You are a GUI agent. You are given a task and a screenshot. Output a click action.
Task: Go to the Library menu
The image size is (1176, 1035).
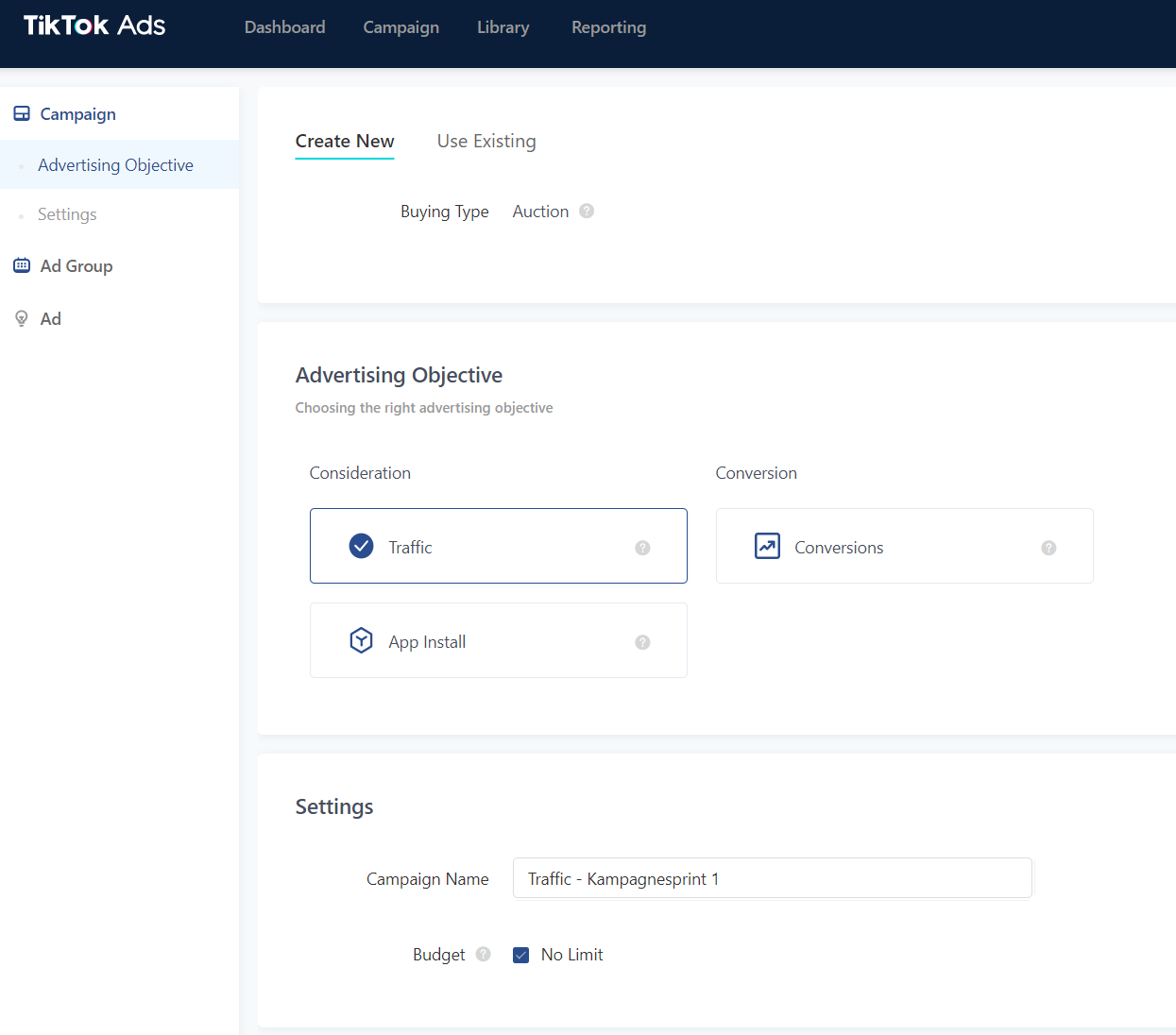click(x=503, y=27)
